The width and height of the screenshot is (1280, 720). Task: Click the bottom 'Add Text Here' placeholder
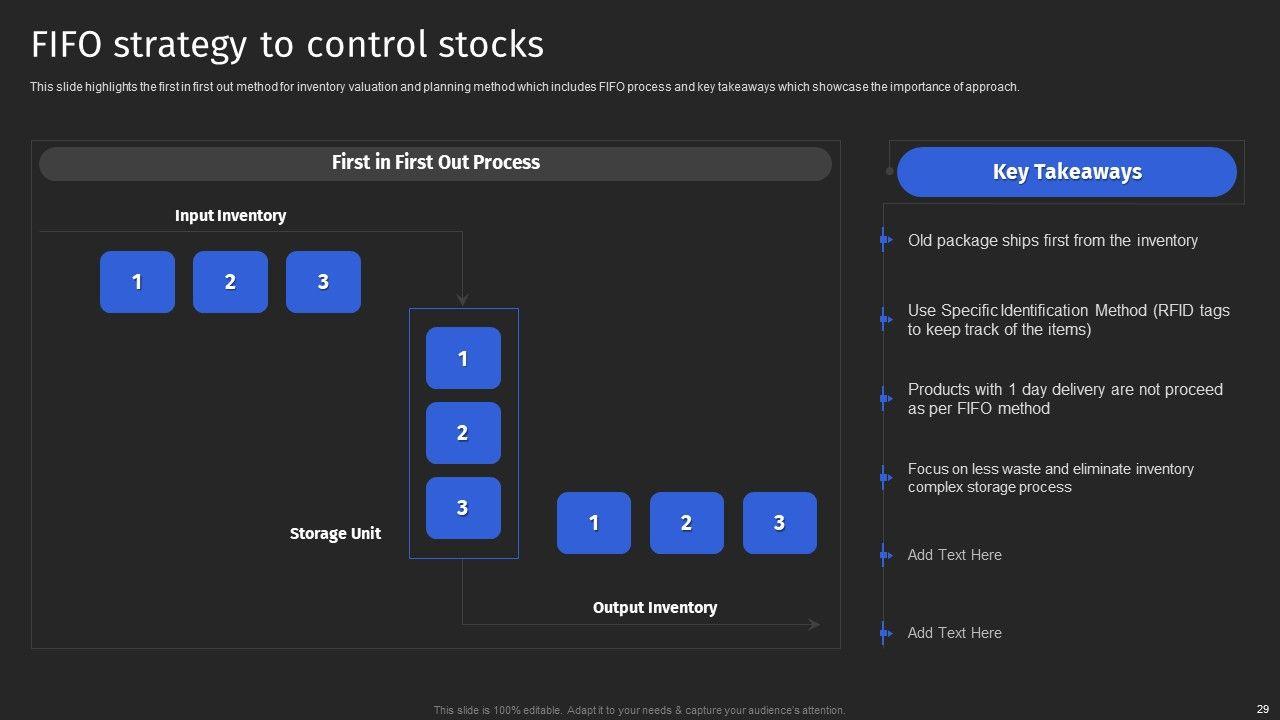pyautogui.click(x=954, y=633)
